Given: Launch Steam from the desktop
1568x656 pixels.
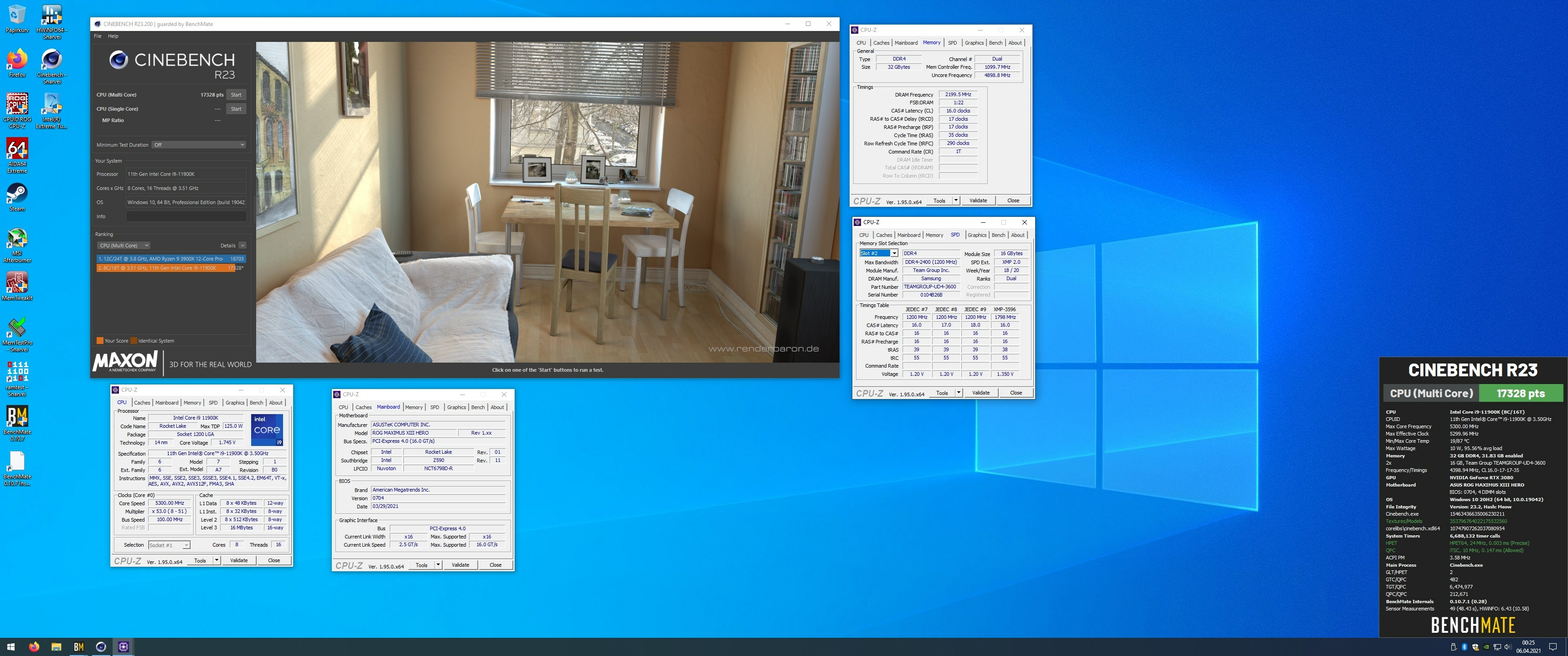Looking at the screenshot, I should click(17, 197).
